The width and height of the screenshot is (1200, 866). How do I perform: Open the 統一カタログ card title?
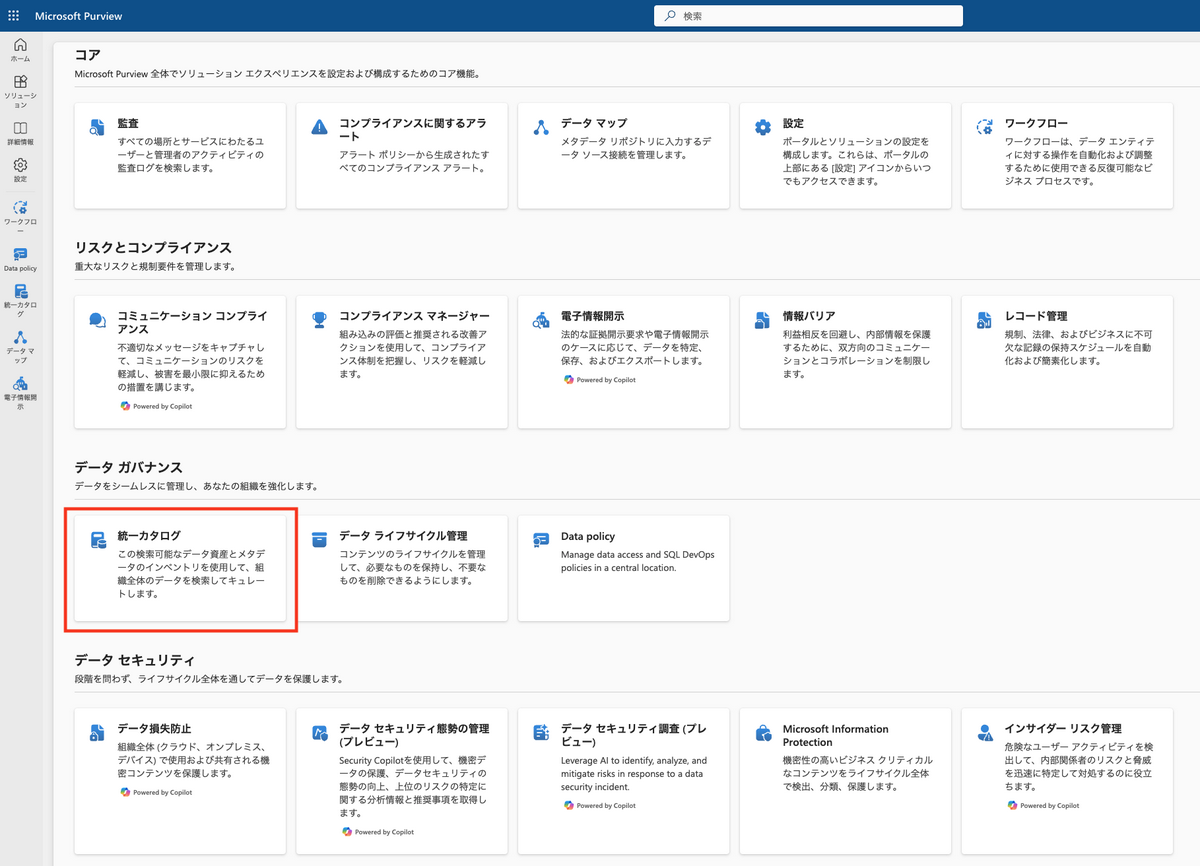coord(149,536)
